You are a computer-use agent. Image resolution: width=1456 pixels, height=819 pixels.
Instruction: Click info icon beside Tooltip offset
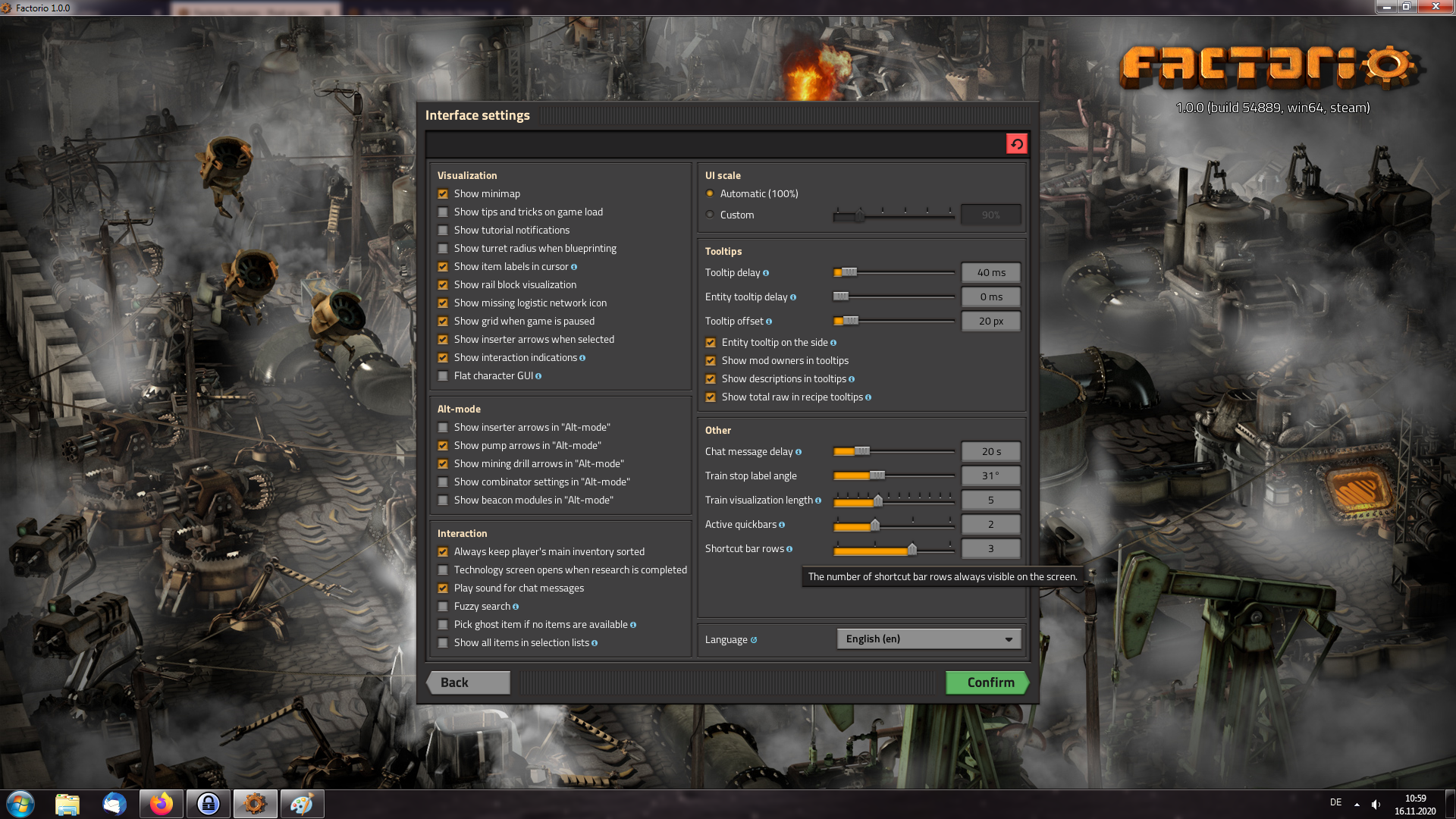coord(769,322)
